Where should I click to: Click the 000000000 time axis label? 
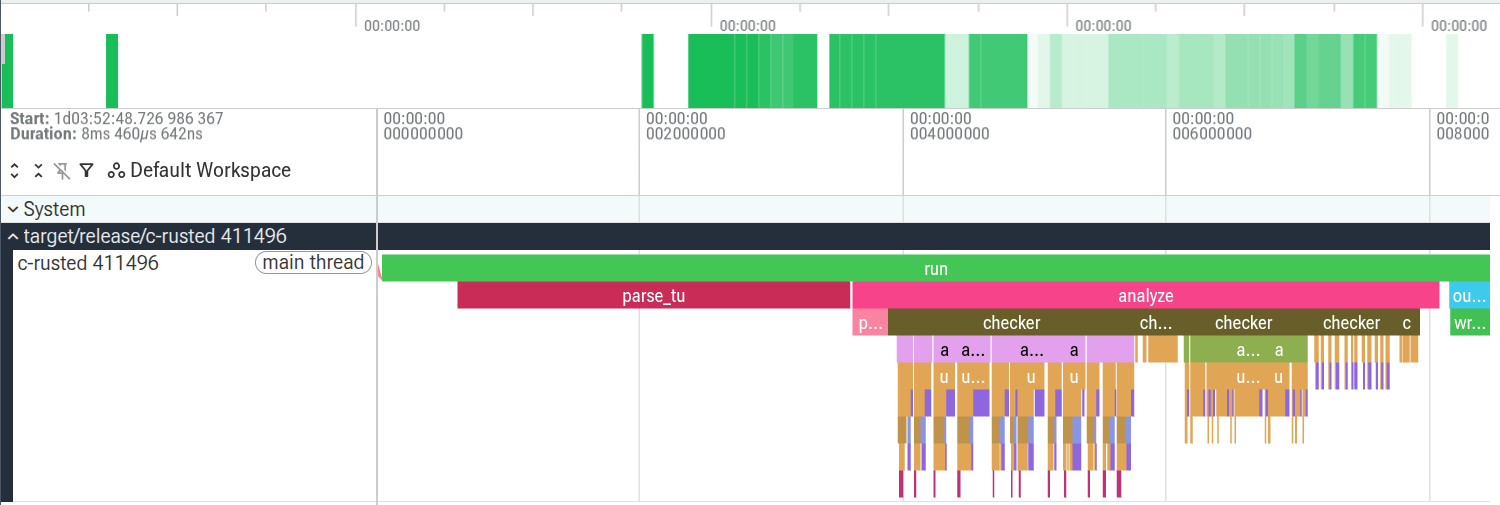[423, 134]
